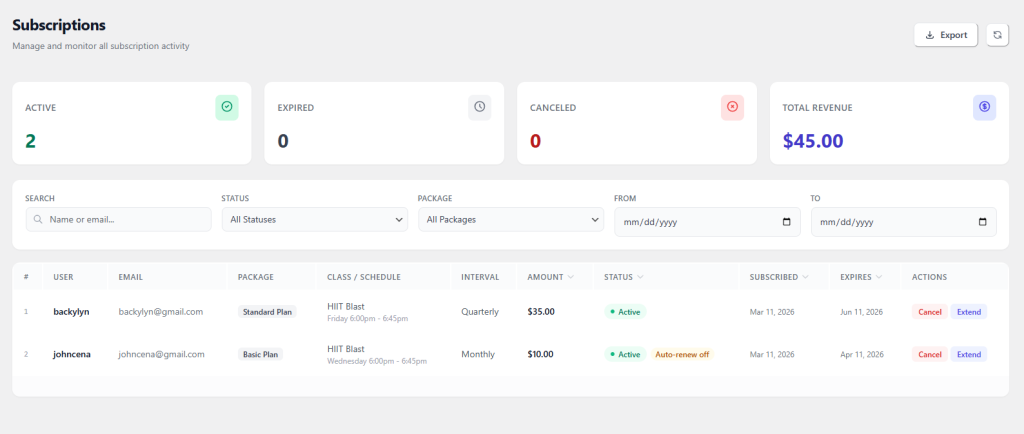Open the To date calendar picker icon

tap(982, 222)
